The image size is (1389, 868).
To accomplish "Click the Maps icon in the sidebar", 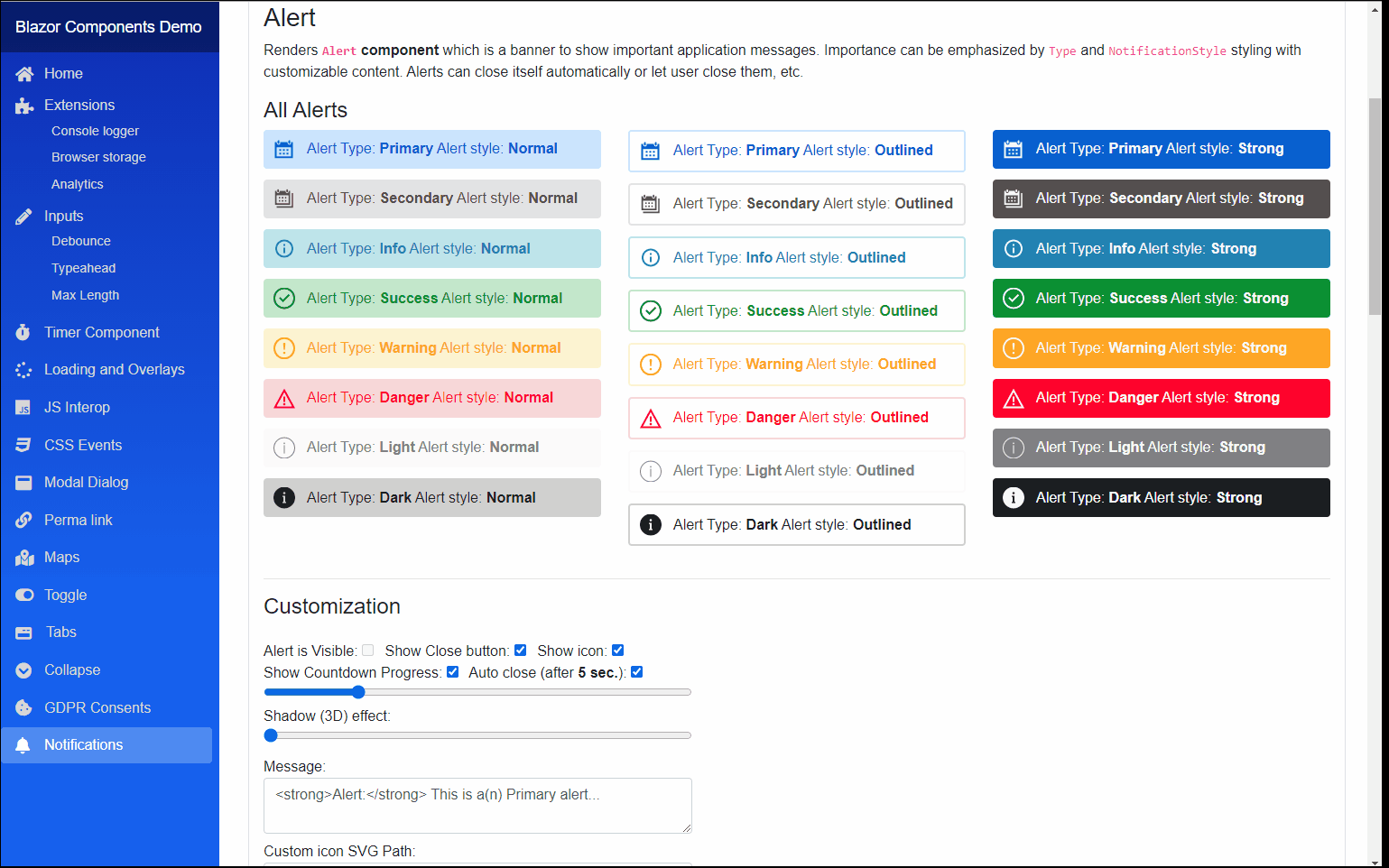I will coord(23,557).
